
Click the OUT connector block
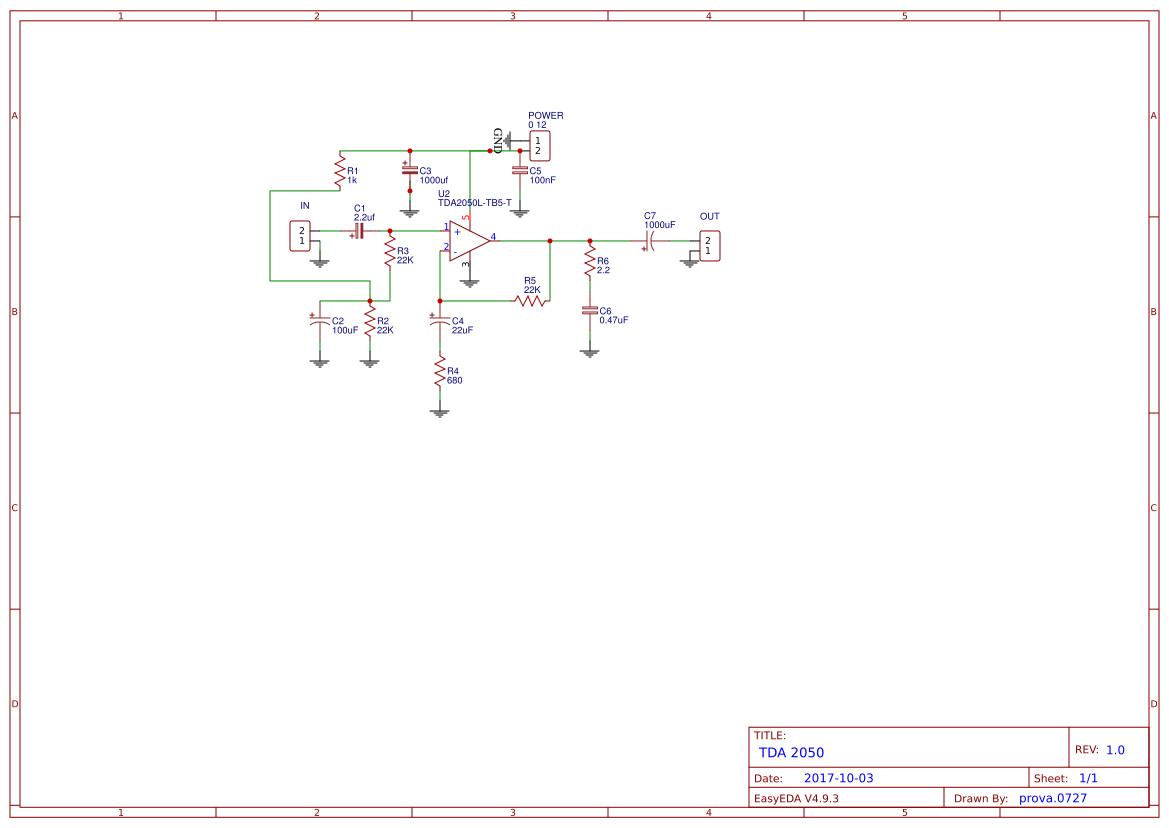710,246
